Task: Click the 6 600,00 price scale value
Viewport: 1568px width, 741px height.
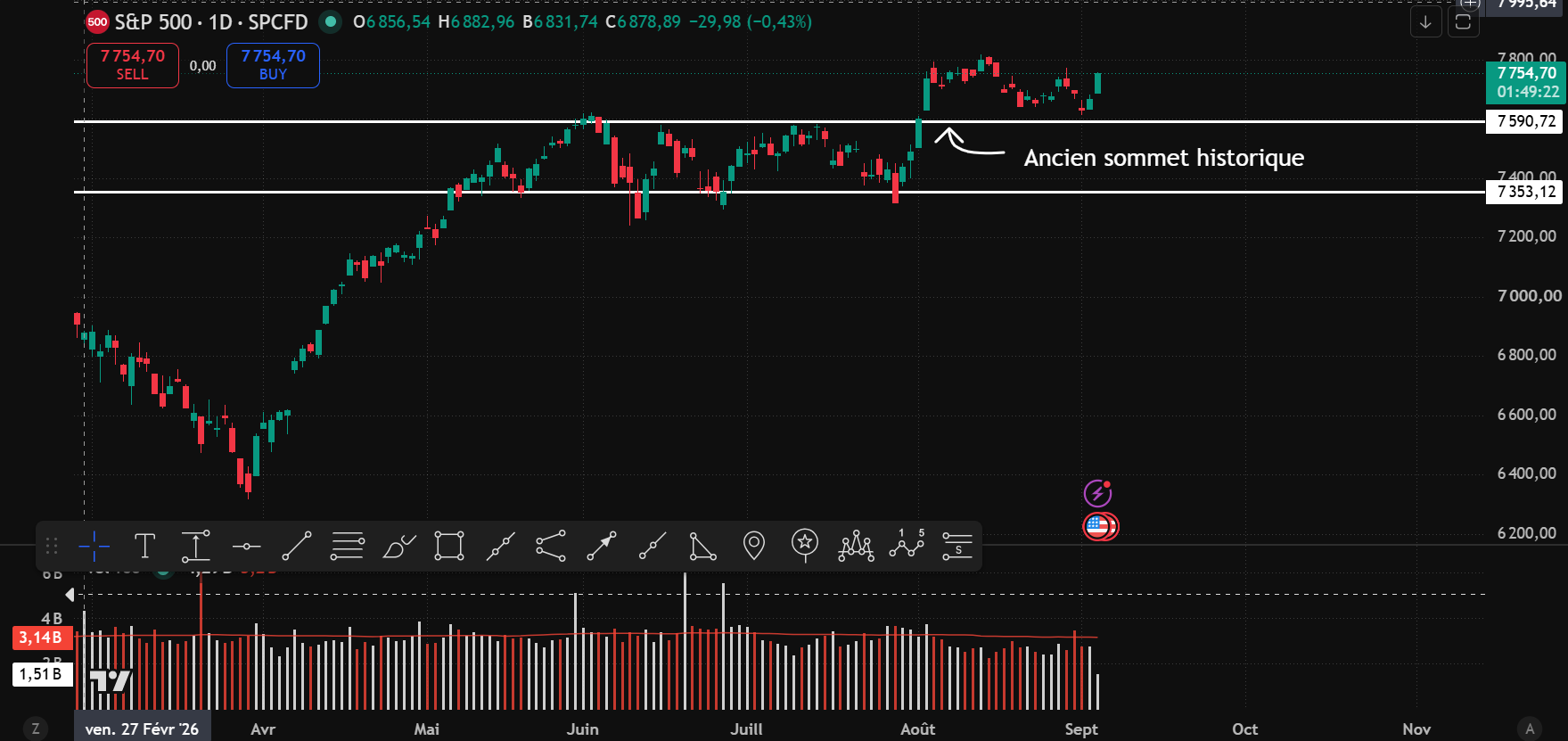Action: [x=1527, y=415]
